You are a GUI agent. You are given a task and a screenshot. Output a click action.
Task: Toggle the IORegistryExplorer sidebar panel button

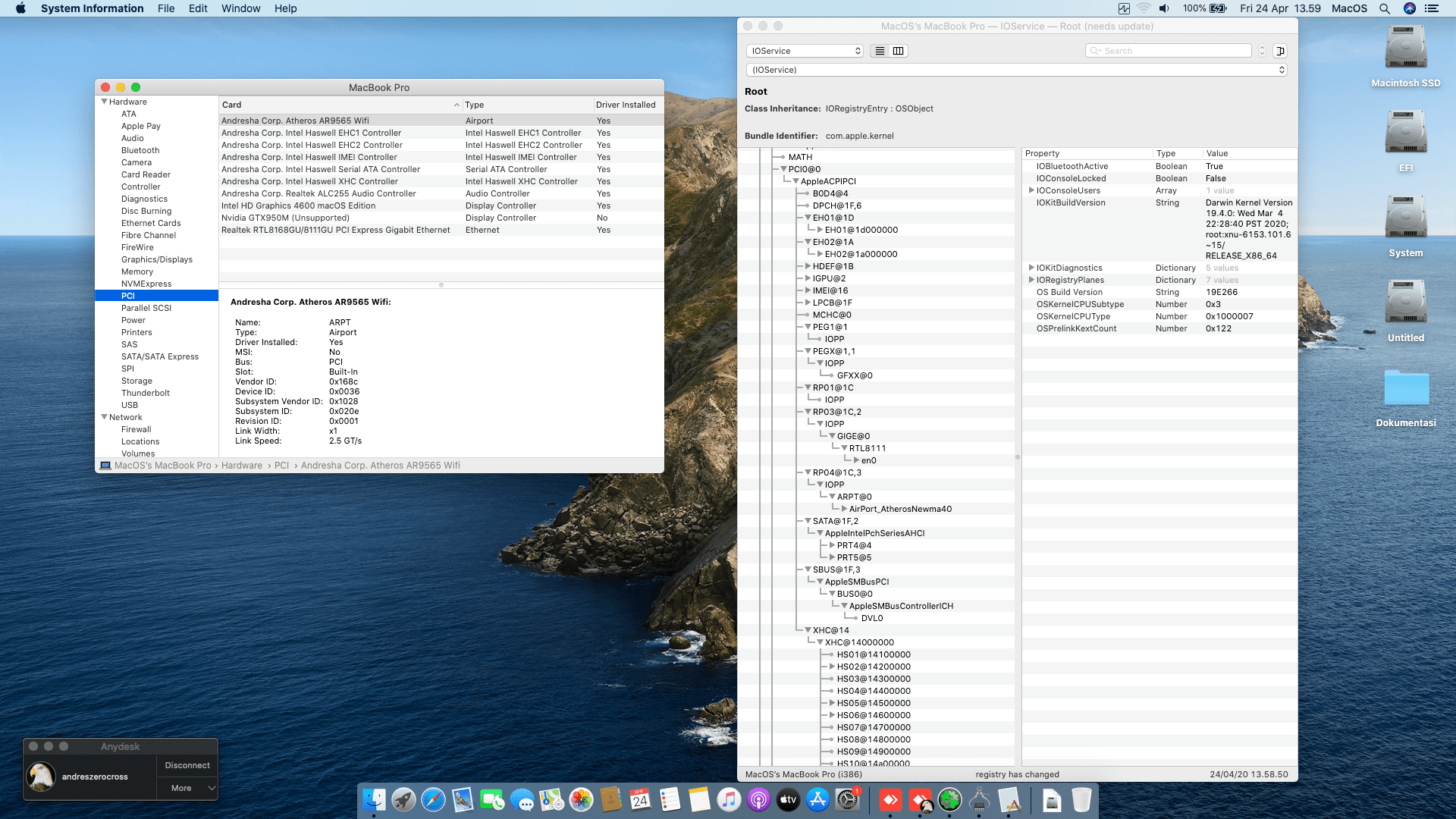coord(1280,51)
